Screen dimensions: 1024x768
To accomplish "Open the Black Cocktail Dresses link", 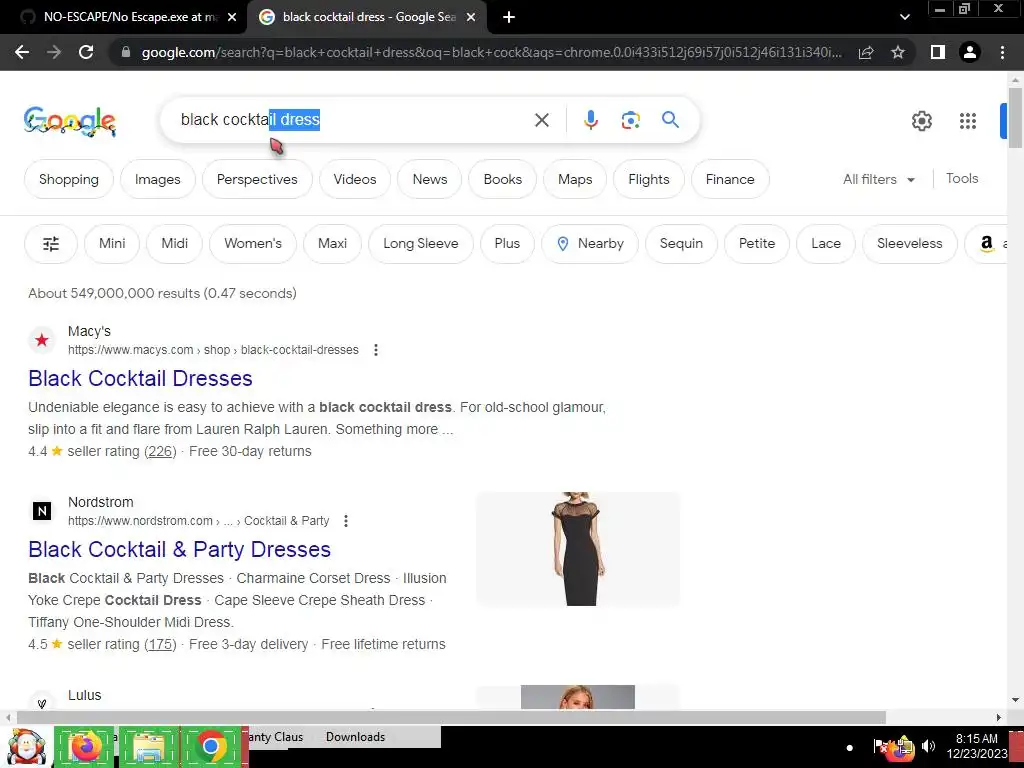I will (x=140, y=379).
